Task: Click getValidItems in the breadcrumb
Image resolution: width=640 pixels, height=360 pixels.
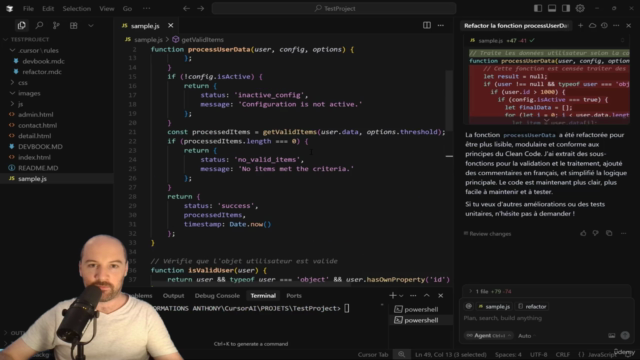Action: click(x=202, y=40)
